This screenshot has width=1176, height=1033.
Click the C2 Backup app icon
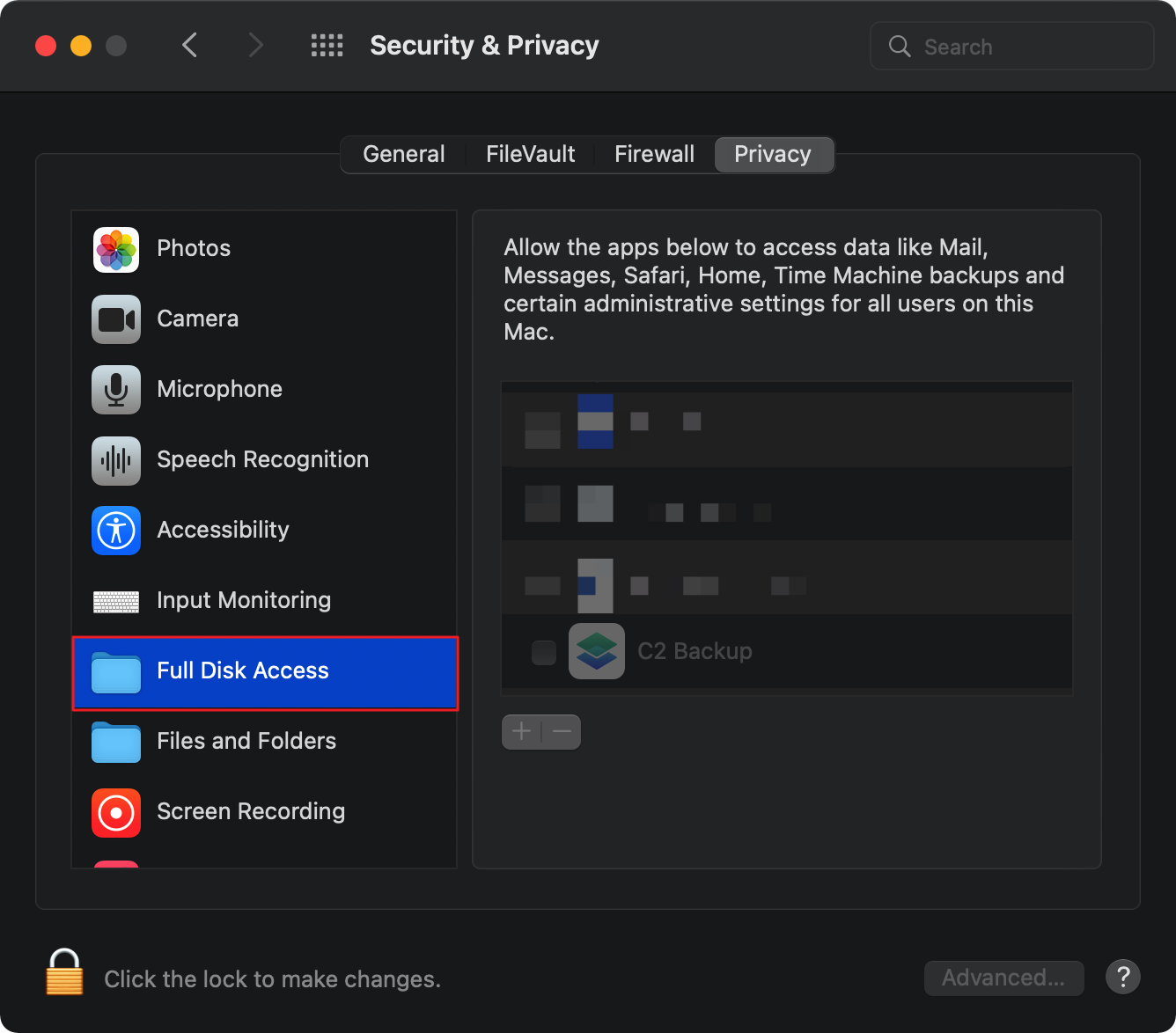tap(597, 651)
